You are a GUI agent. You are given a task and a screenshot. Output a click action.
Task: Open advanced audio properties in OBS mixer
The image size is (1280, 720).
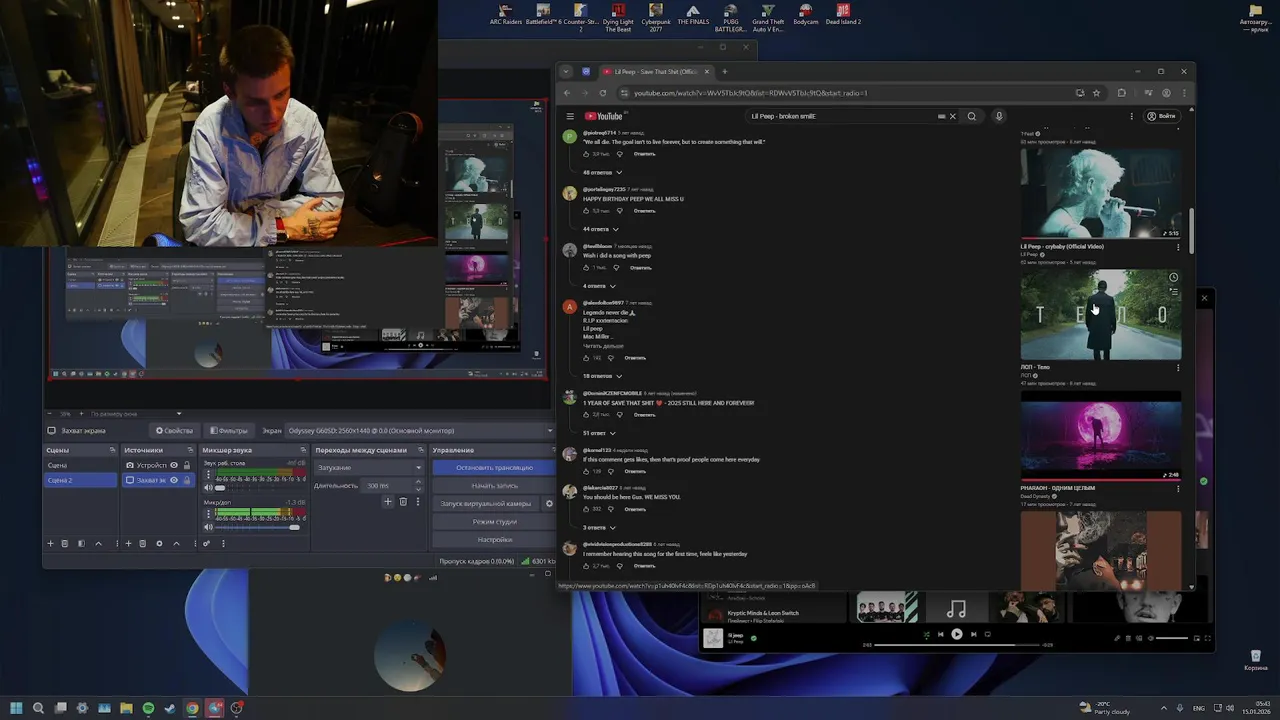click(x=207, y=543)
